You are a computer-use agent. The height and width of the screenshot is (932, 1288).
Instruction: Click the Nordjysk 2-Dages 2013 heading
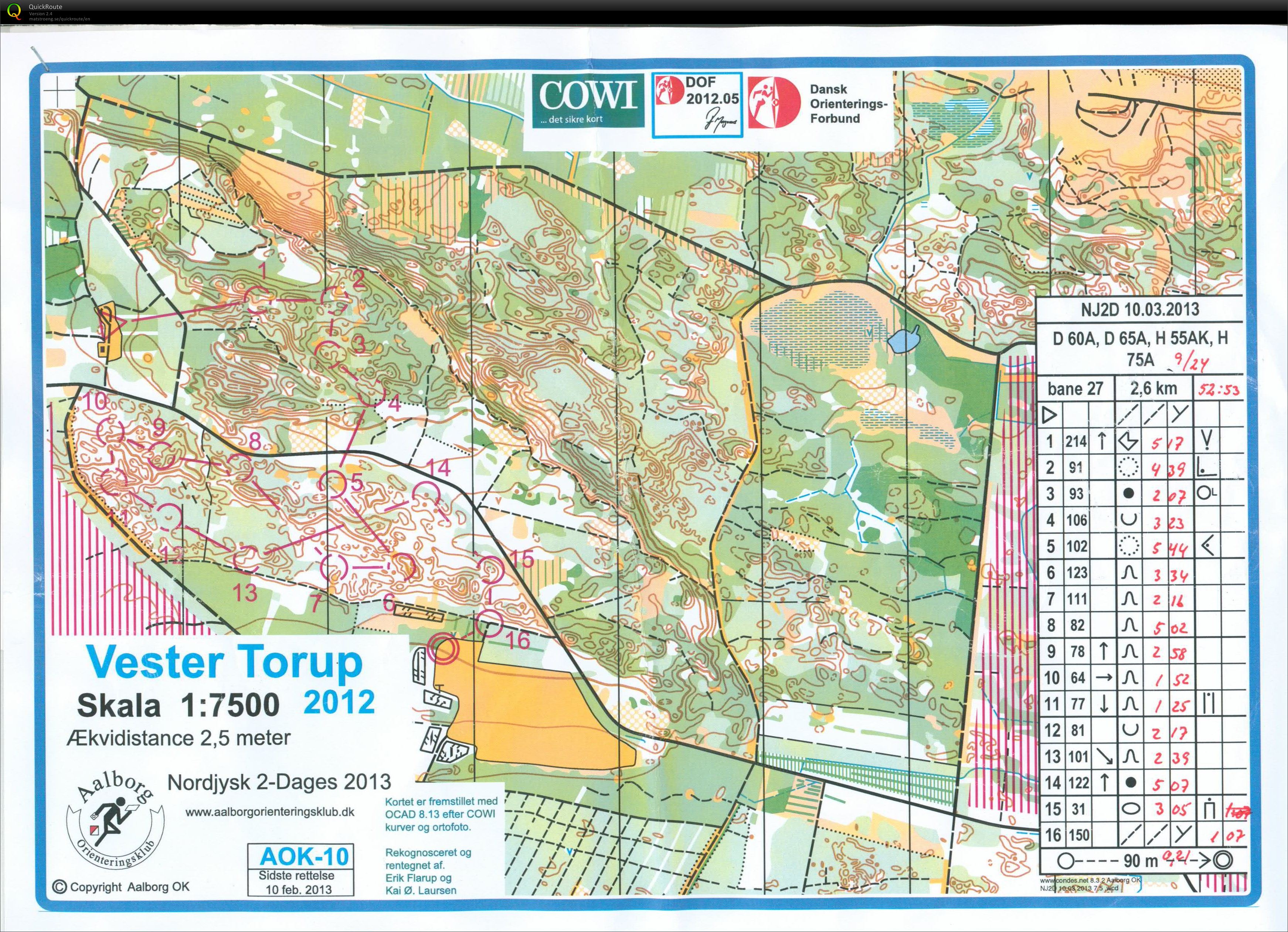click(x=279, y=783)
